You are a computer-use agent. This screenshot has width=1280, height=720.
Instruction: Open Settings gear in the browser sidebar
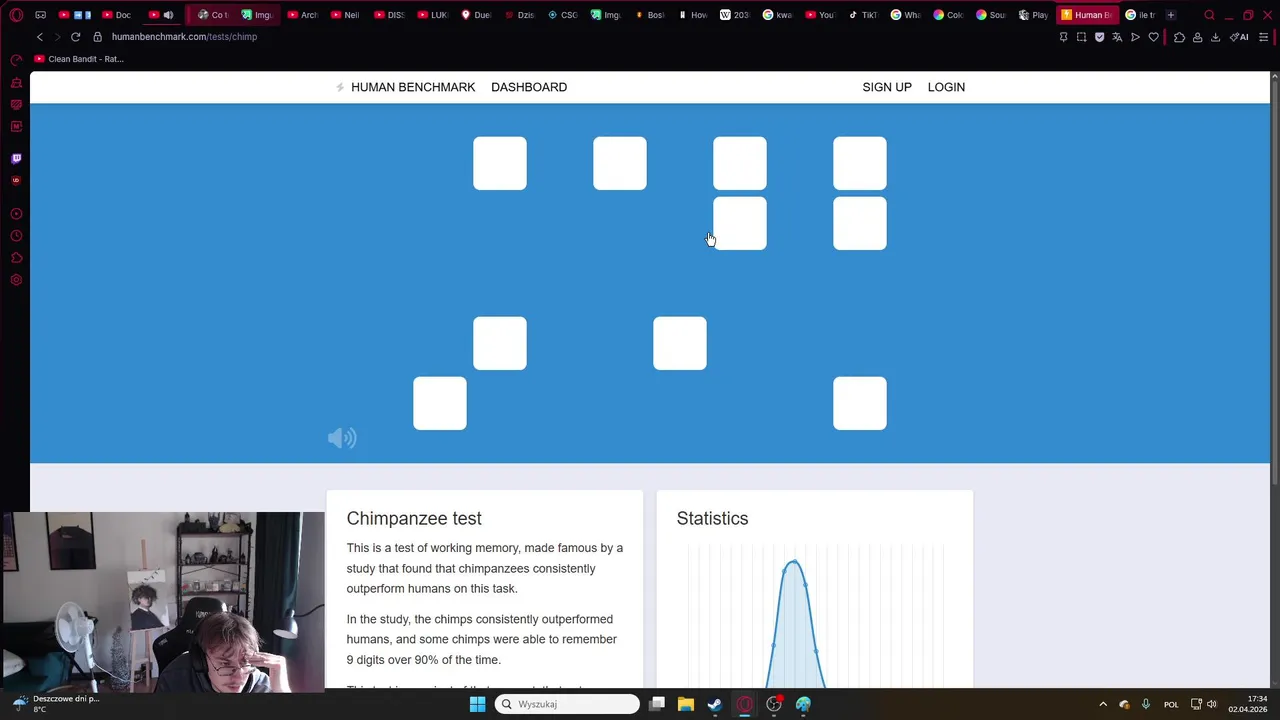16,280
